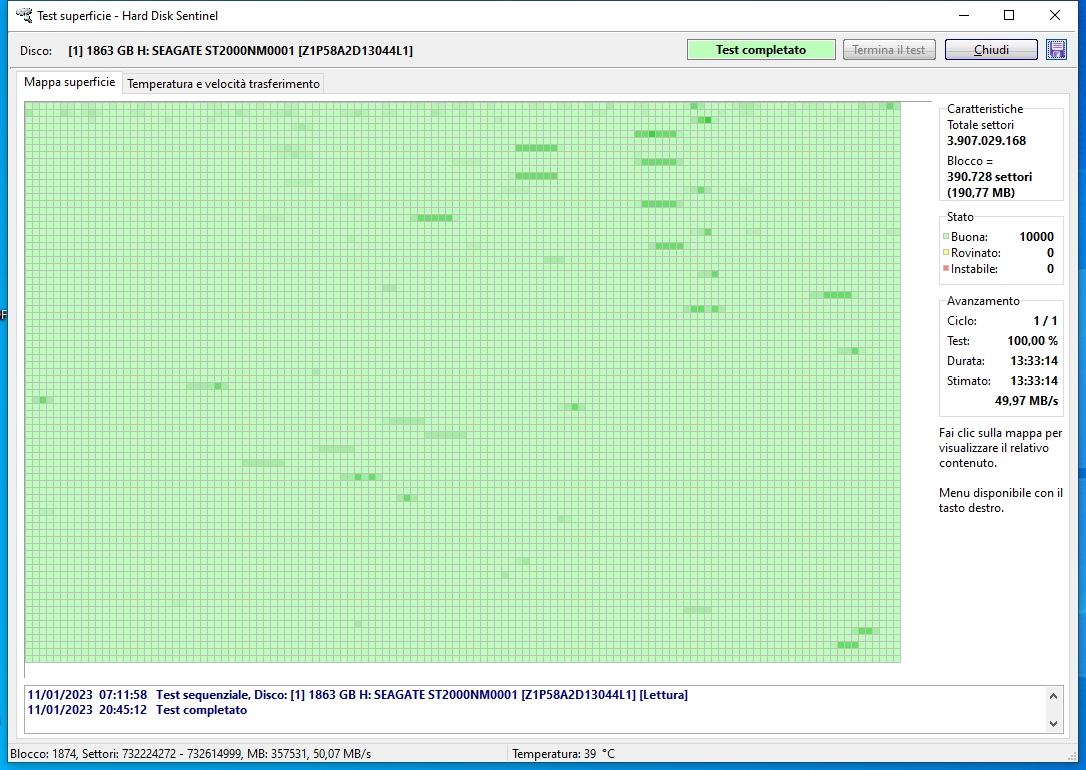Click the average speed 49,97 MB/s
Image resolution: width=1086 pixels, height=770 pixels.
point(1026,401)
